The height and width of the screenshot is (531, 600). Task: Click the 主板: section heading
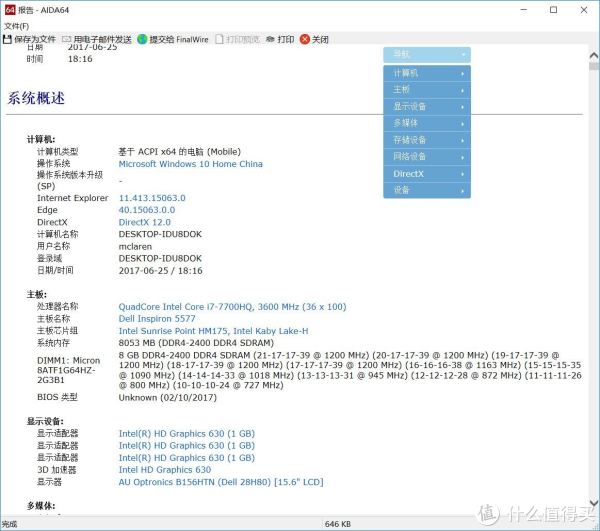37,294
